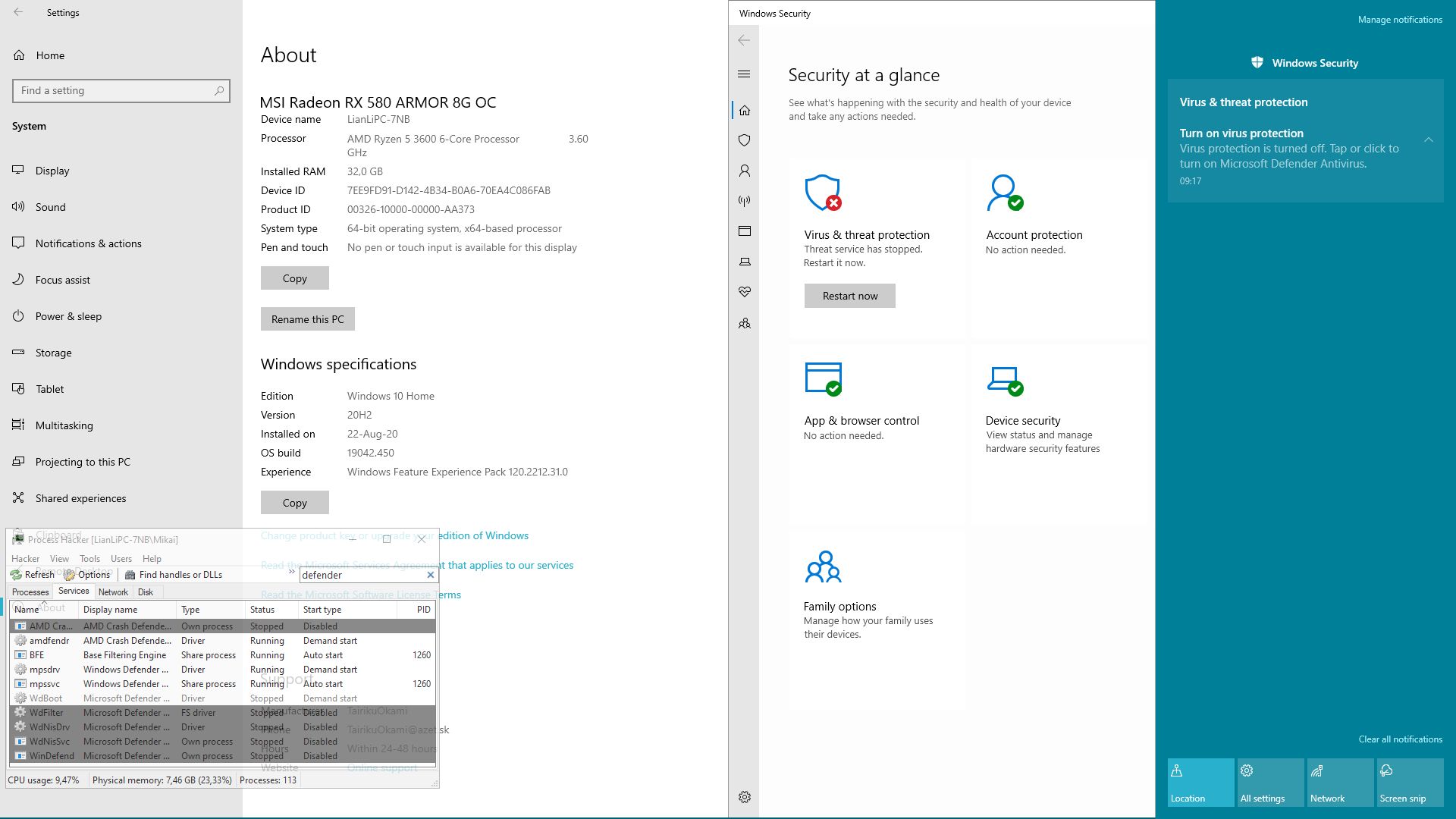Click Manage notifications link
The width and height of the screenshot is (1456, 819).
(x=1400, y=20)
